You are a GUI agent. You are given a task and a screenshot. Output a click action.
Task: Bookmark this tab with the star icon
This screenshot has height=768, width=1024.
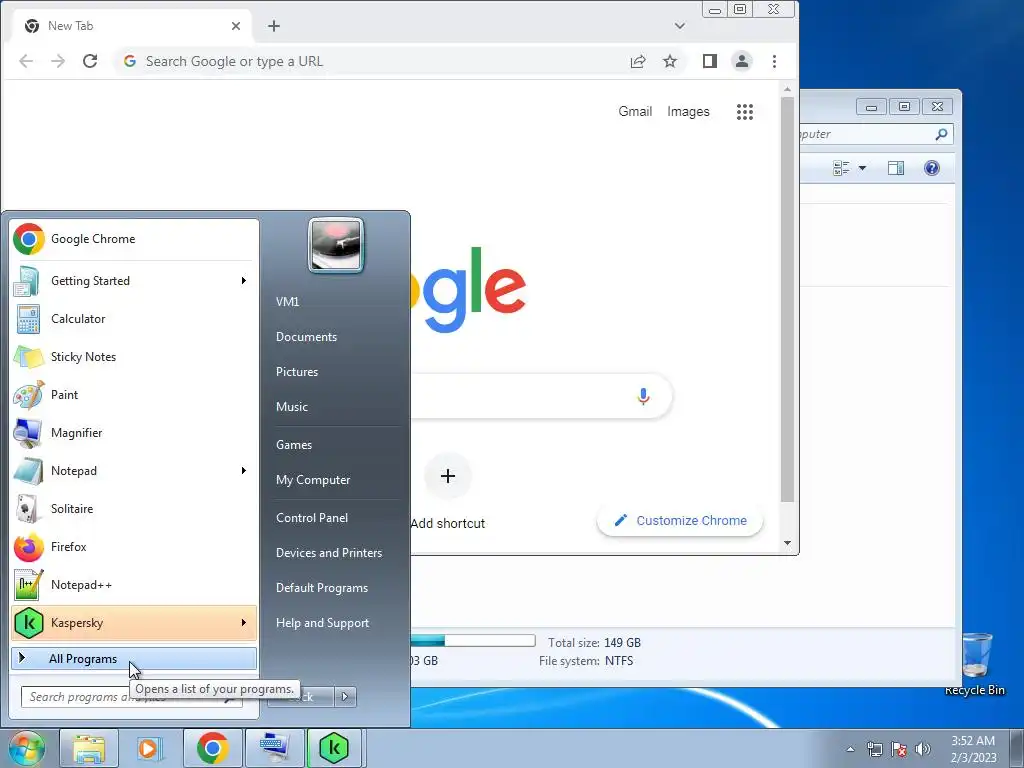(x=670, y=61)
